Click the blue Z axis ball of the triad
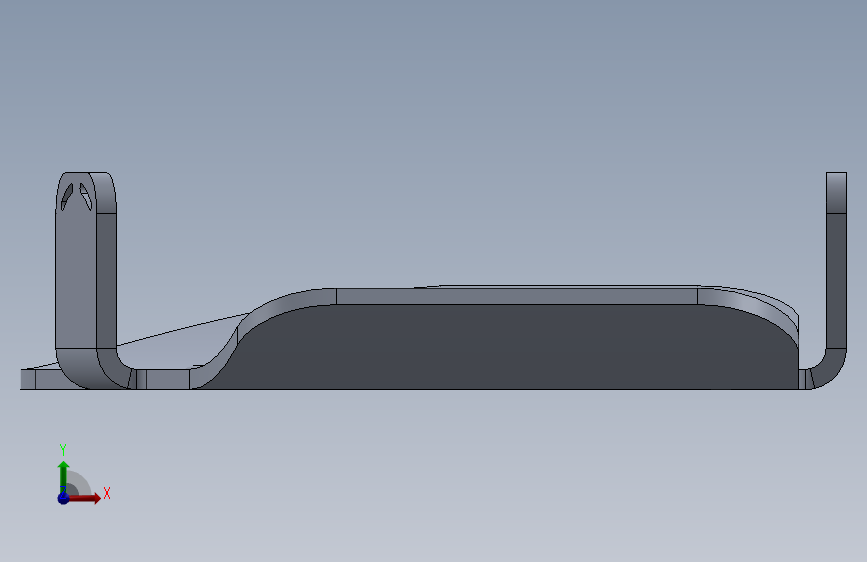Viewport: 867px width, 562px height. (63, 498)
